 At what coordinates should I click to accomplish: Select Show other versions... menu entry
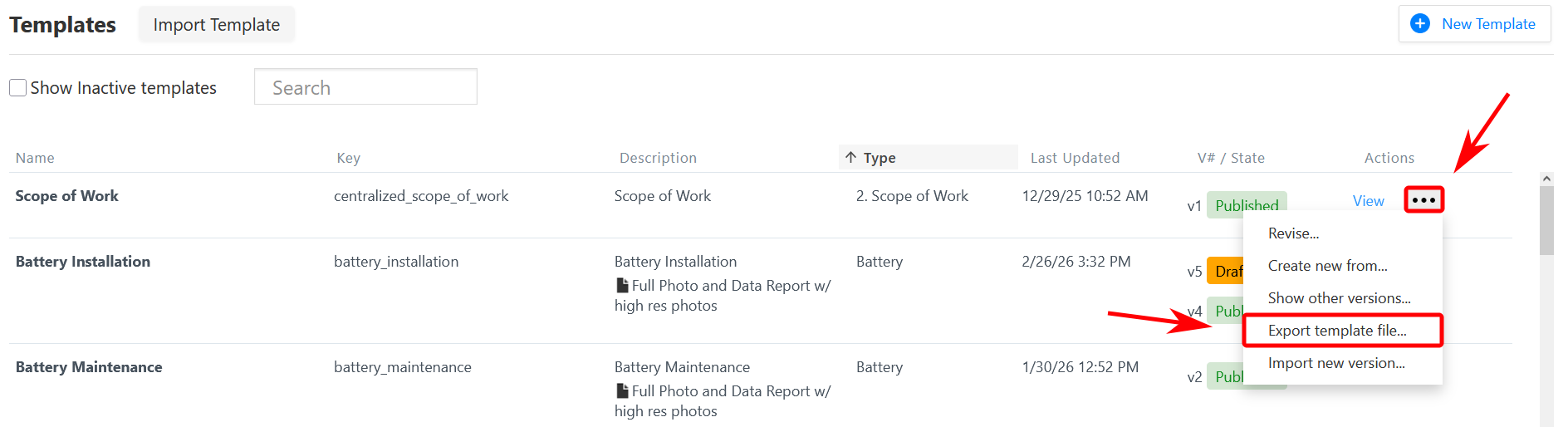1339,298
